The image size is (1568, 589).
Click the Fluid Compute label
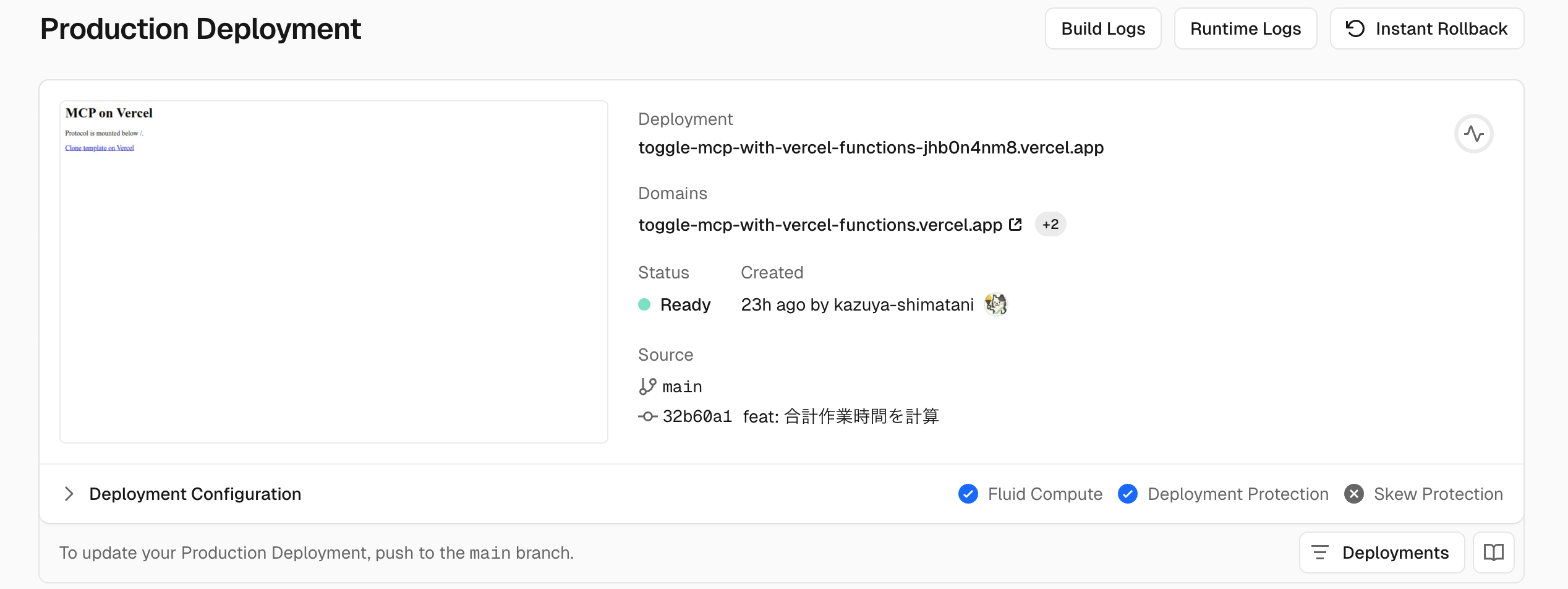[x=1045, y=494]
